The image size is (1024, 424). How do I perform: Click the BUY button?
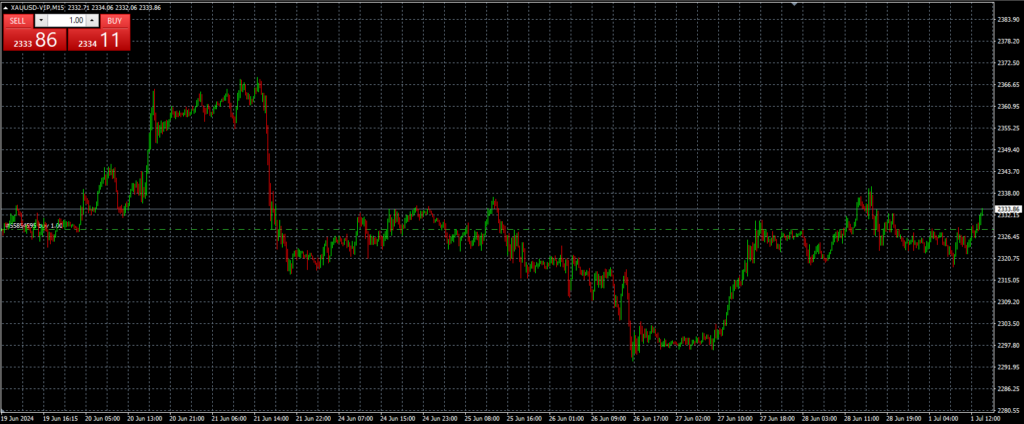[114, 20]
